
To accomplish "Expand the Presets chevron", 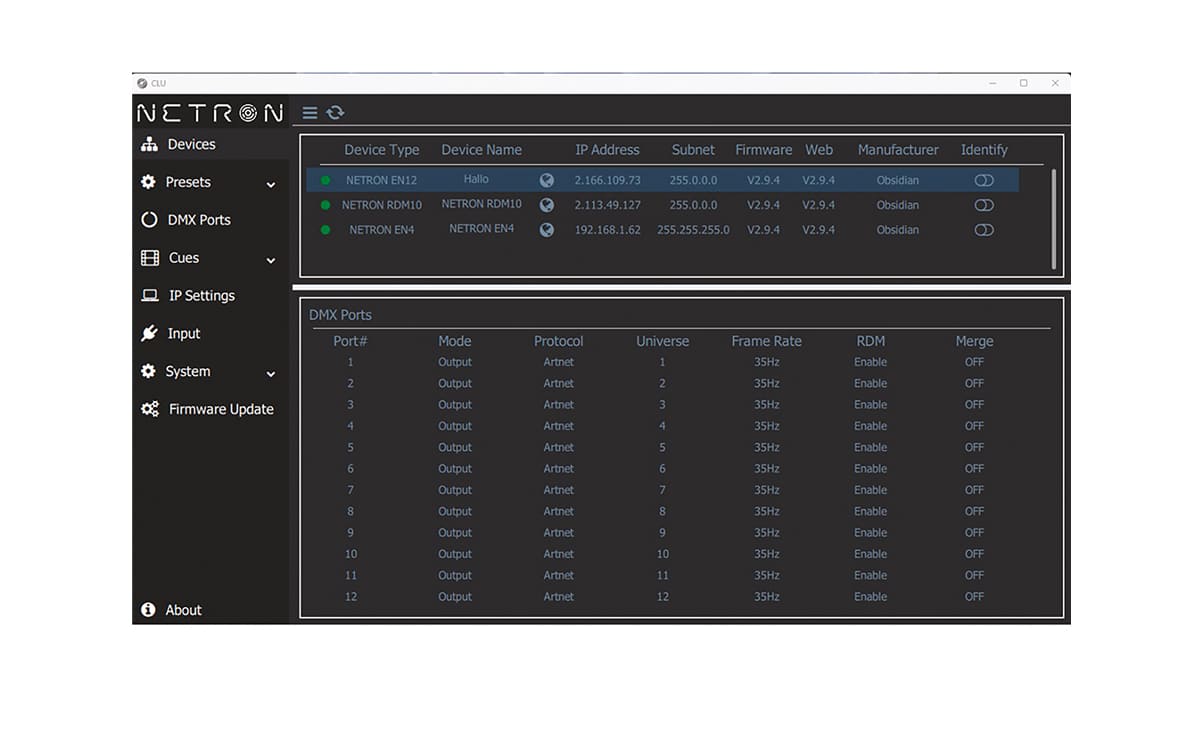I will (x=270, y=185).
